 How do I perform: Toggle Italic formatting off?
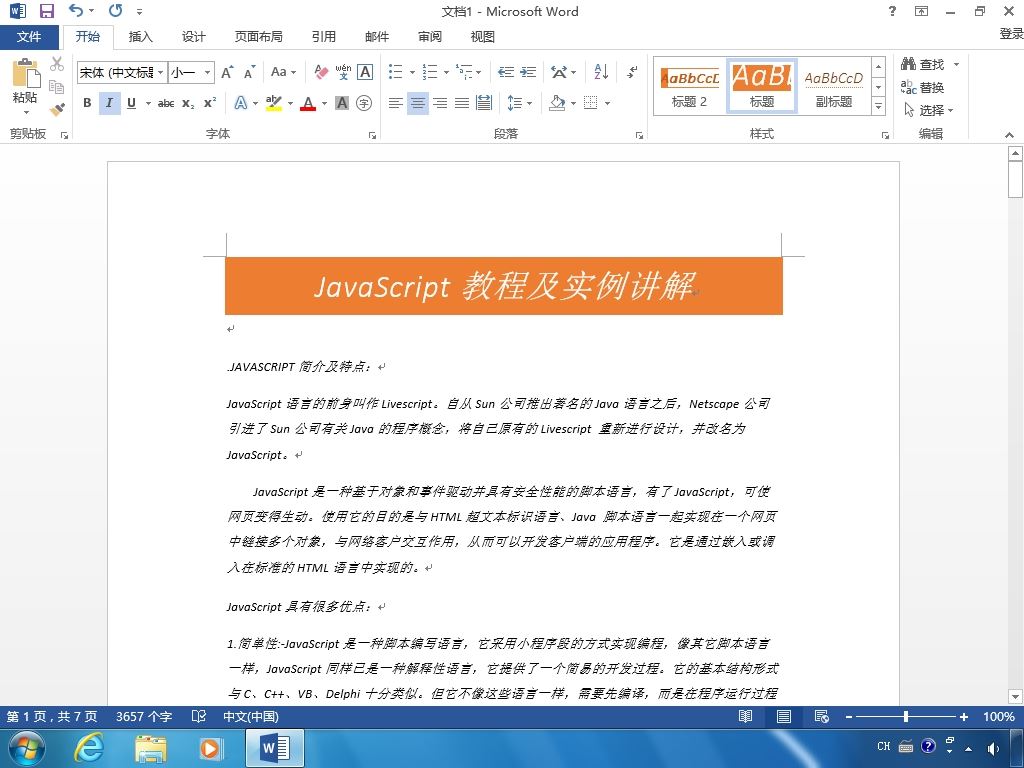click(109, 103)
